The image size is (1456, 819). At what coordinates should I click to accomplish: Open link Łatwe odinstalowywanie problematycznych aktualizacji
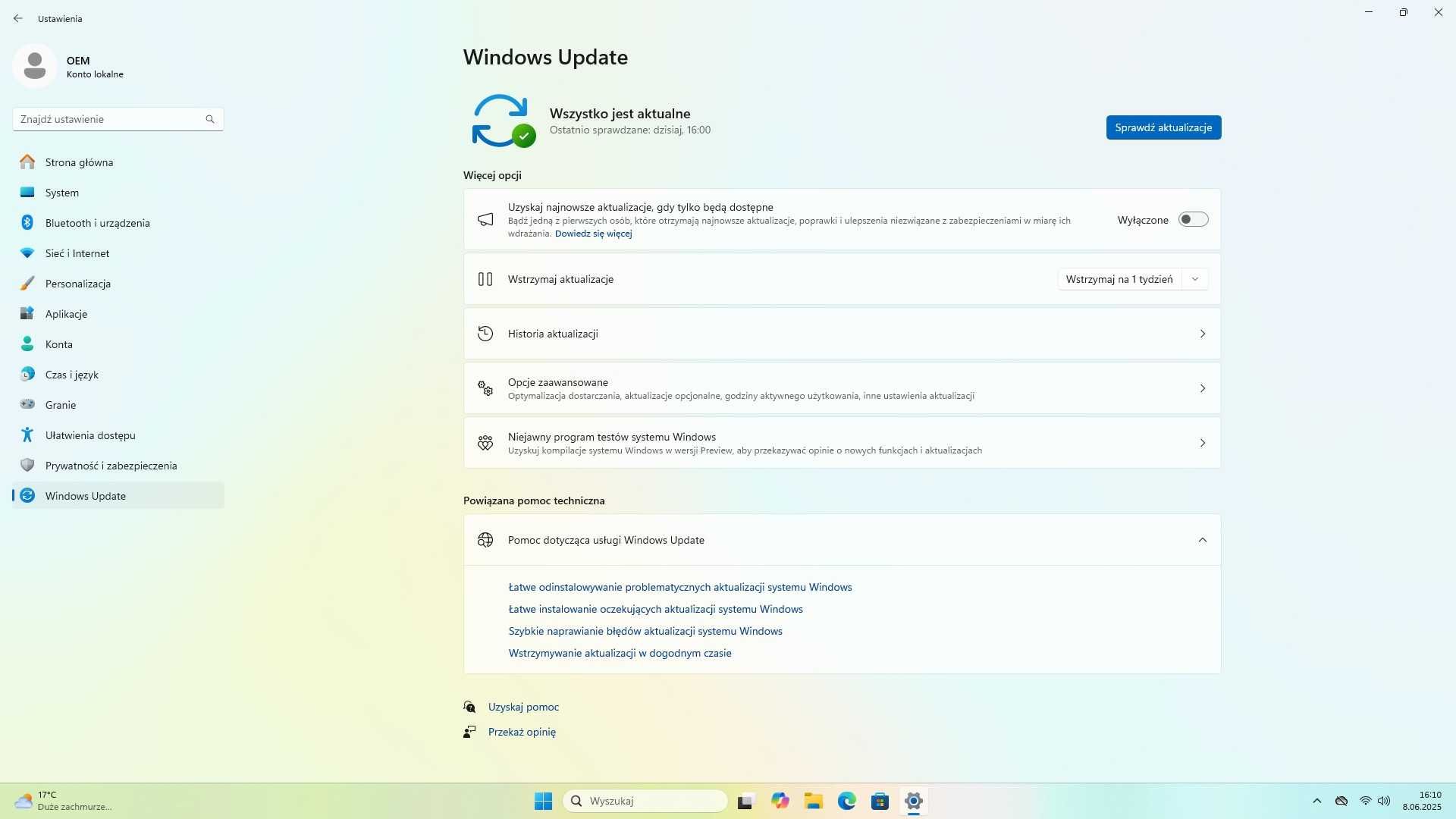click(680, 587)
